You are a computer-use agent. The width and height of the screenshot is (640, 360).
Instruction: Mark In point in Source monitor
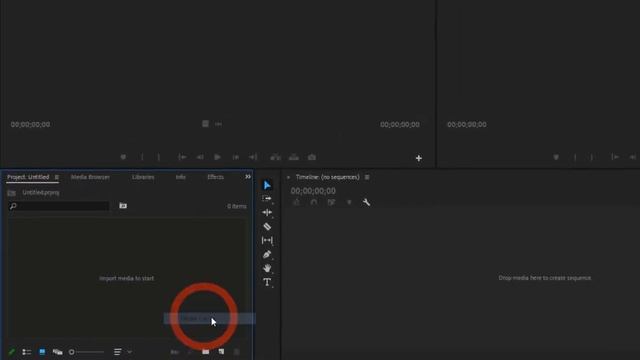click(x=142, y=157)
